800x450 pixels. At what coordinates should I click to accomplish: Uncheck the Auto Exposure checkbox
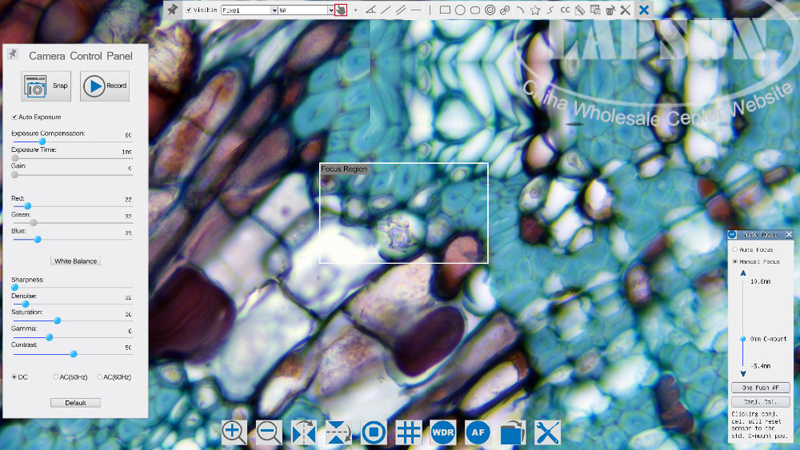coord(14,117)
